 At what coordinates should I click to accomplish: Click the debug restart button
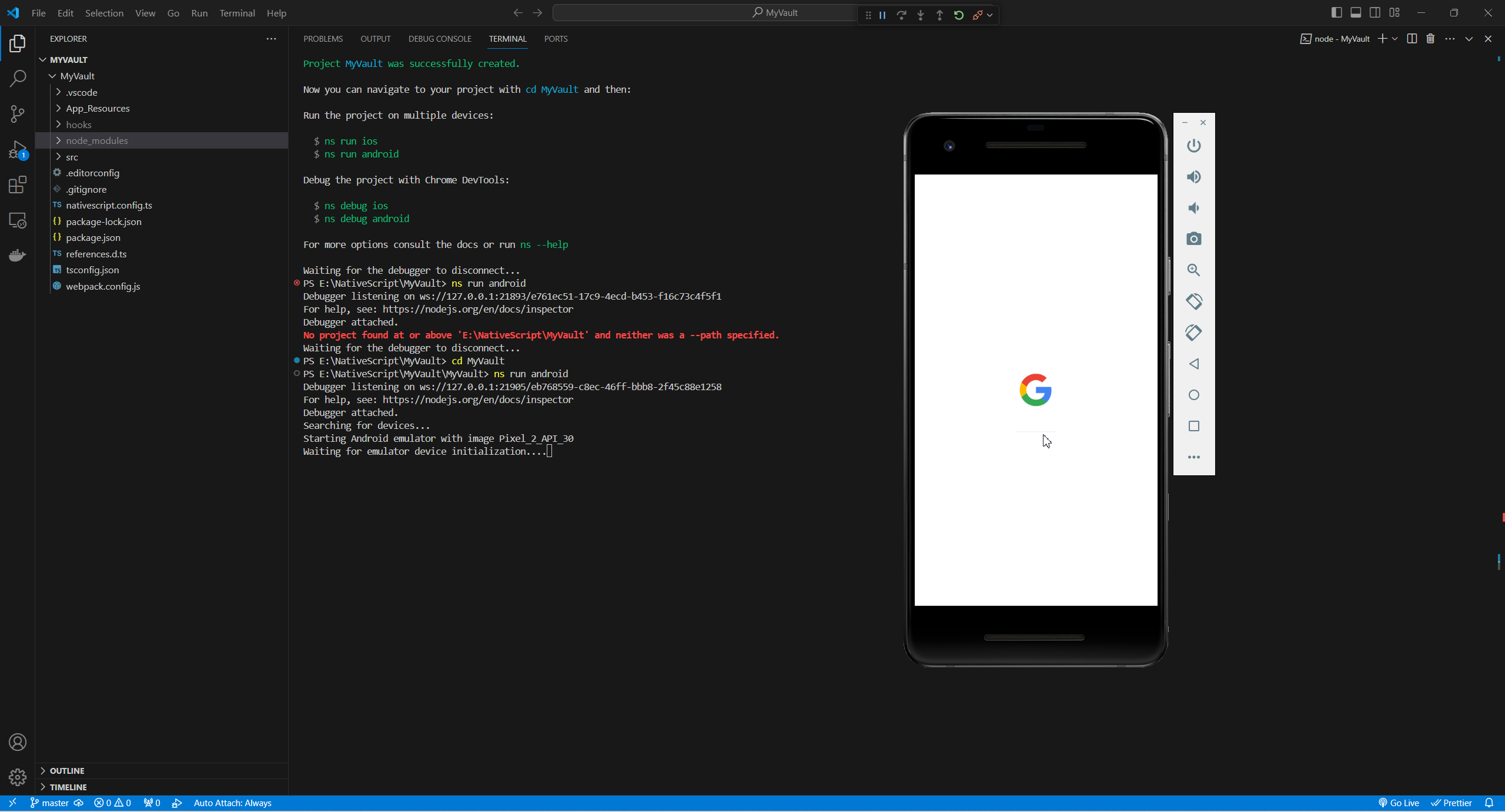click(959, 15)
